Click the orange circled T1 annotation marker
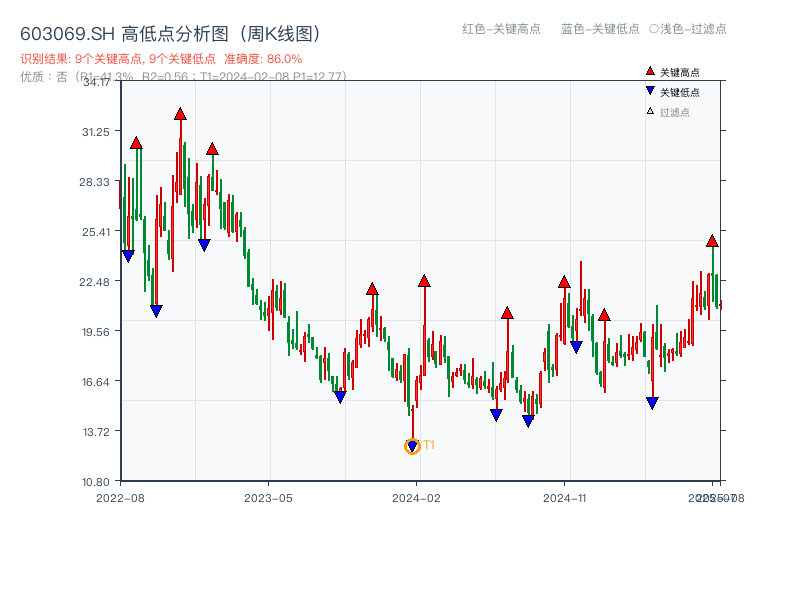 (x=412, y=447)
